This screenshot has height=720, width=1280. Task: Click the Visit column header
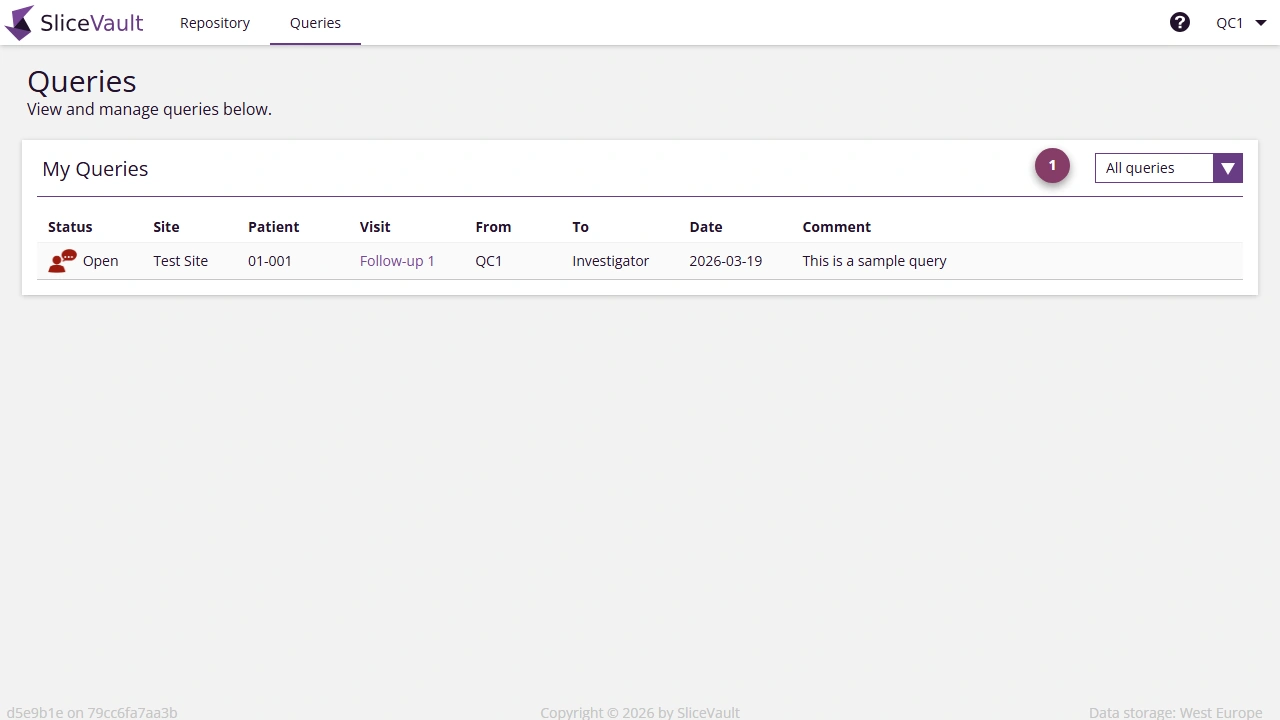[x=375, y=227]
